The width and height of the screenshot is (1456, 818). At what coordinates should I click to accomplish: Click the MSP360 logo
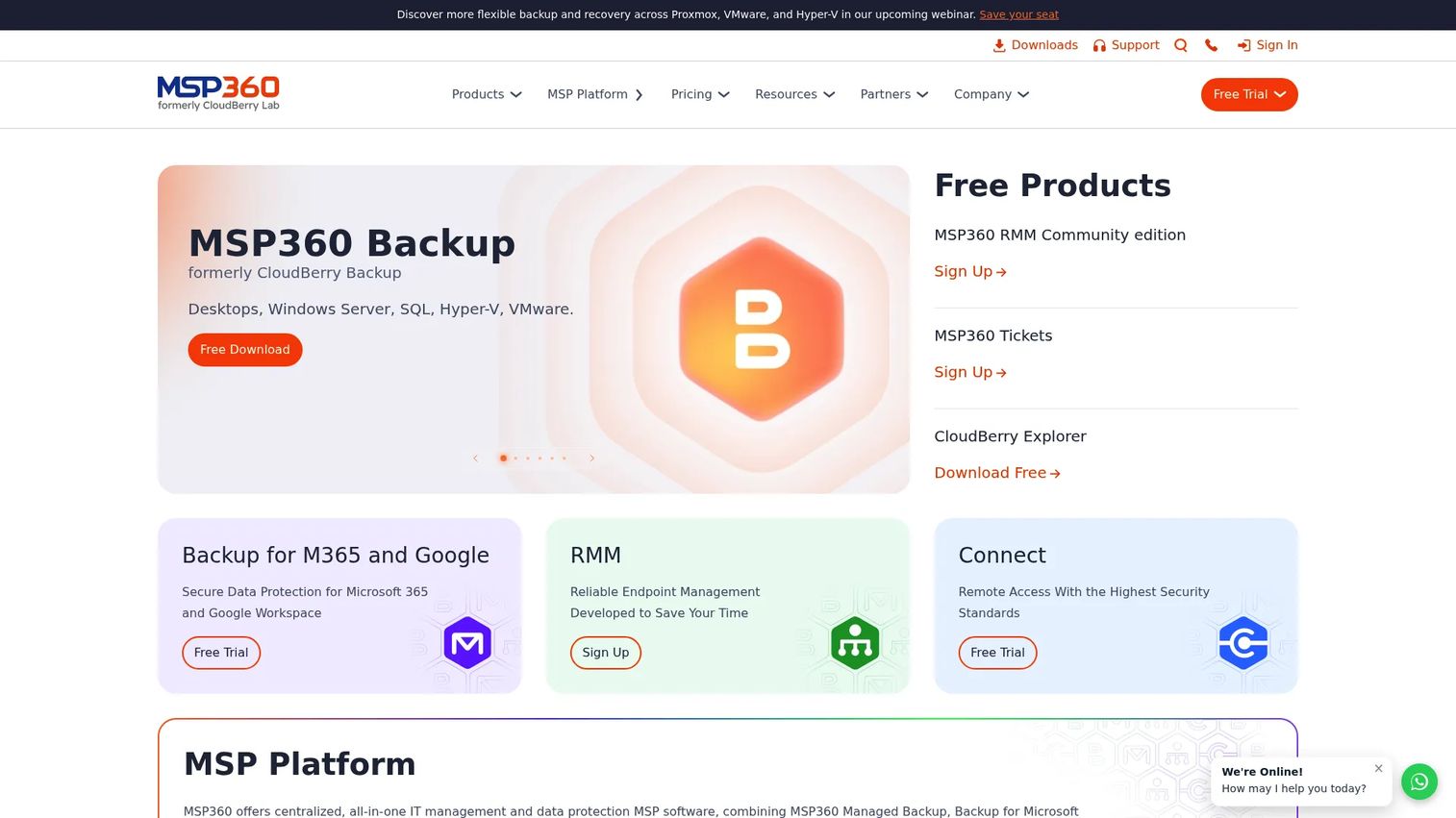click(x=218, y=93)
